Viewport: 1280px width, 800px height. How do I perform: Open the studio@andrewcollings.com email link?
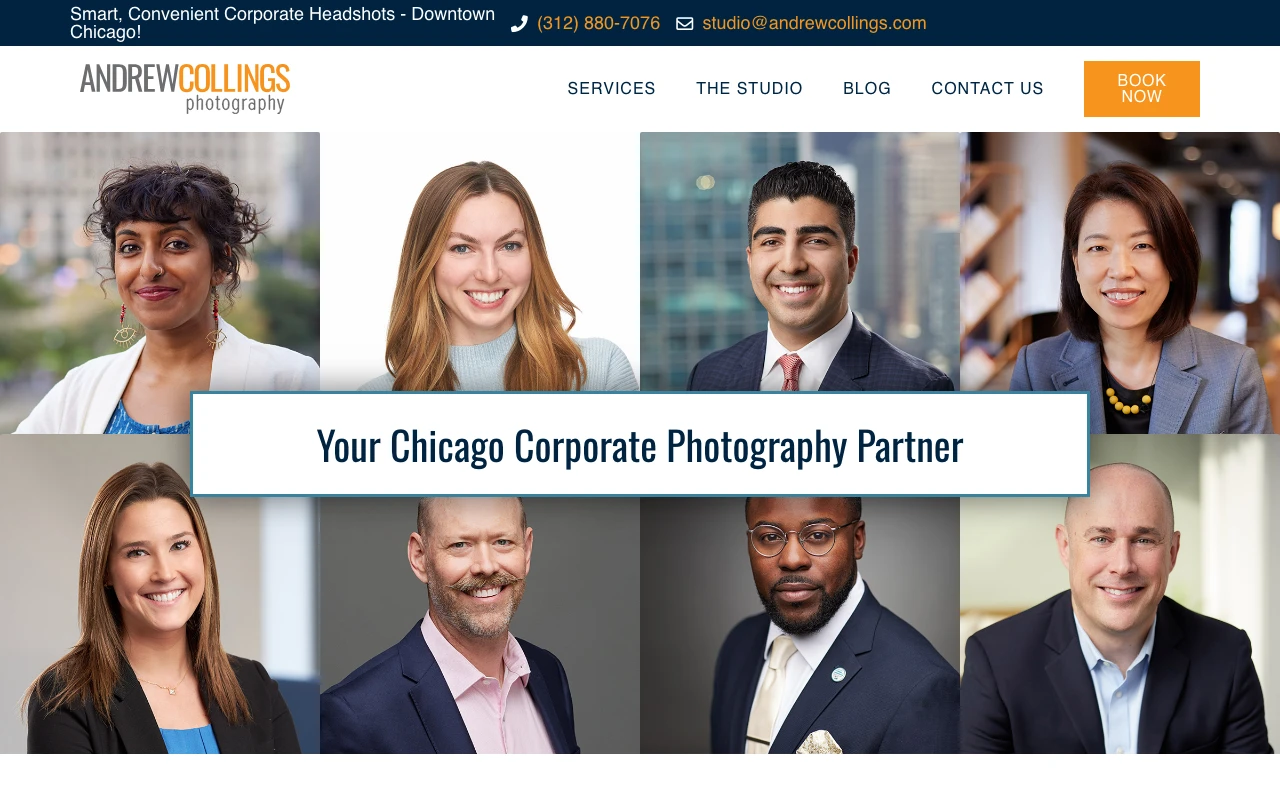(814, 23)
